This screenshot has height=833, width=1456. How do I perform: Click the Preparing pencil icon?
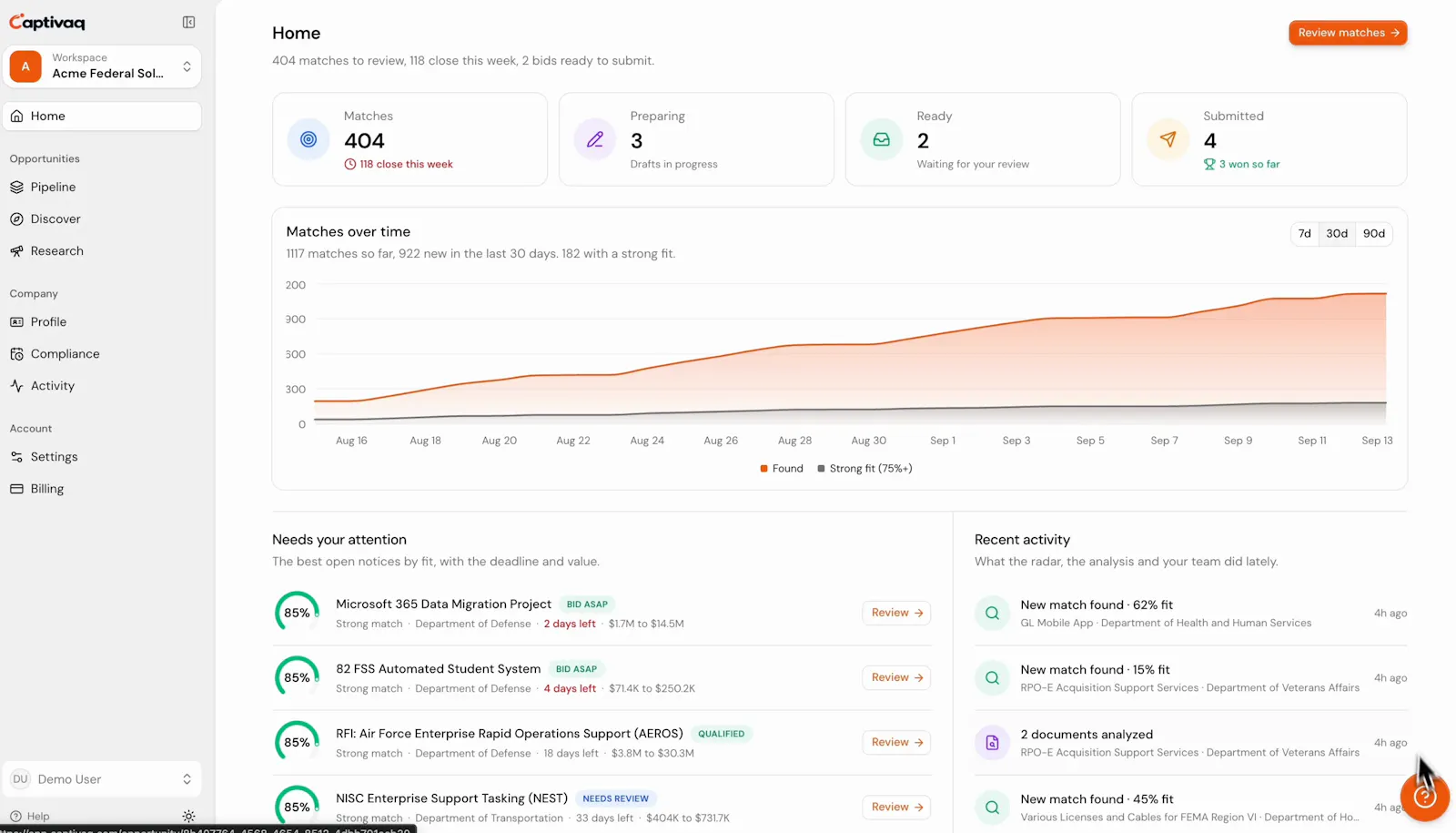(595, 139)
